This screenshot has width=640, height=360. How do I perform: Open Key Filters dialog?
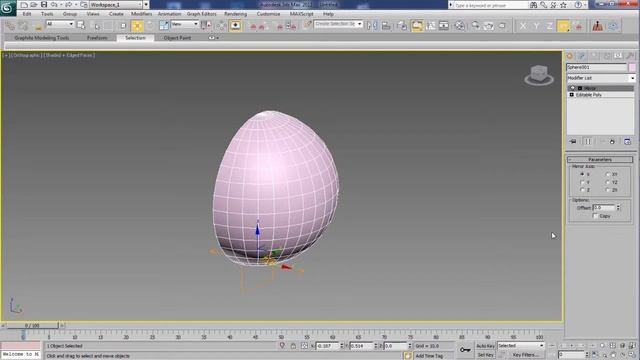pyautogui.click(x=526, y=355)
